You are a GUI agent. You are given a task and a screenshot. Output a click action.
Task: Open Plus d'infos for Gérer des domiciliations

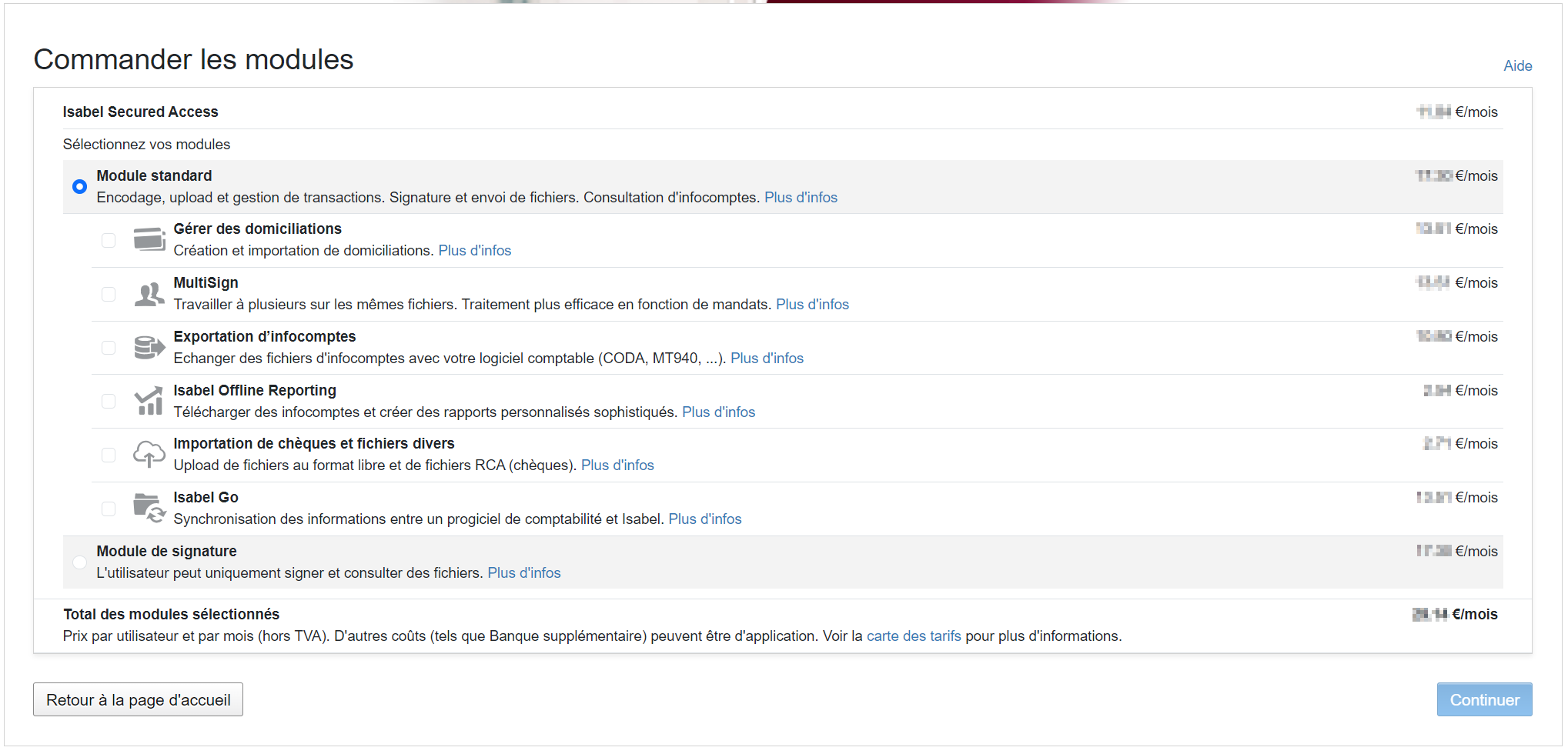click(475, 250)
